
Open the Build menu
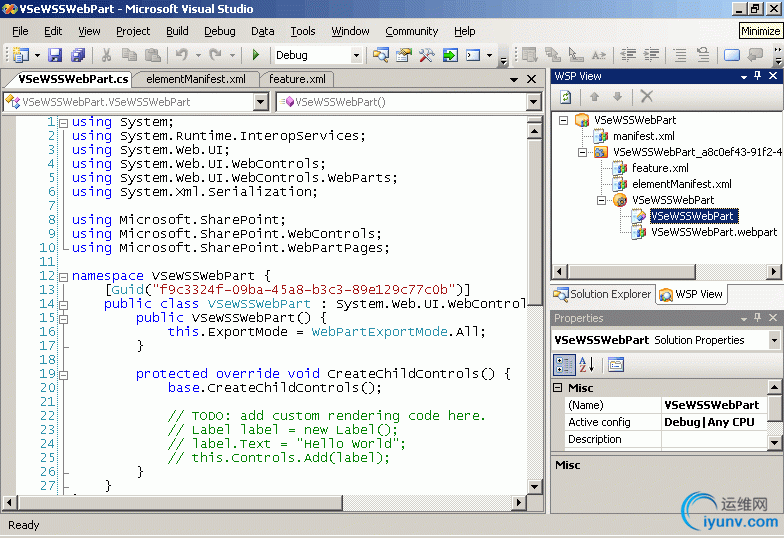(177, 31)
